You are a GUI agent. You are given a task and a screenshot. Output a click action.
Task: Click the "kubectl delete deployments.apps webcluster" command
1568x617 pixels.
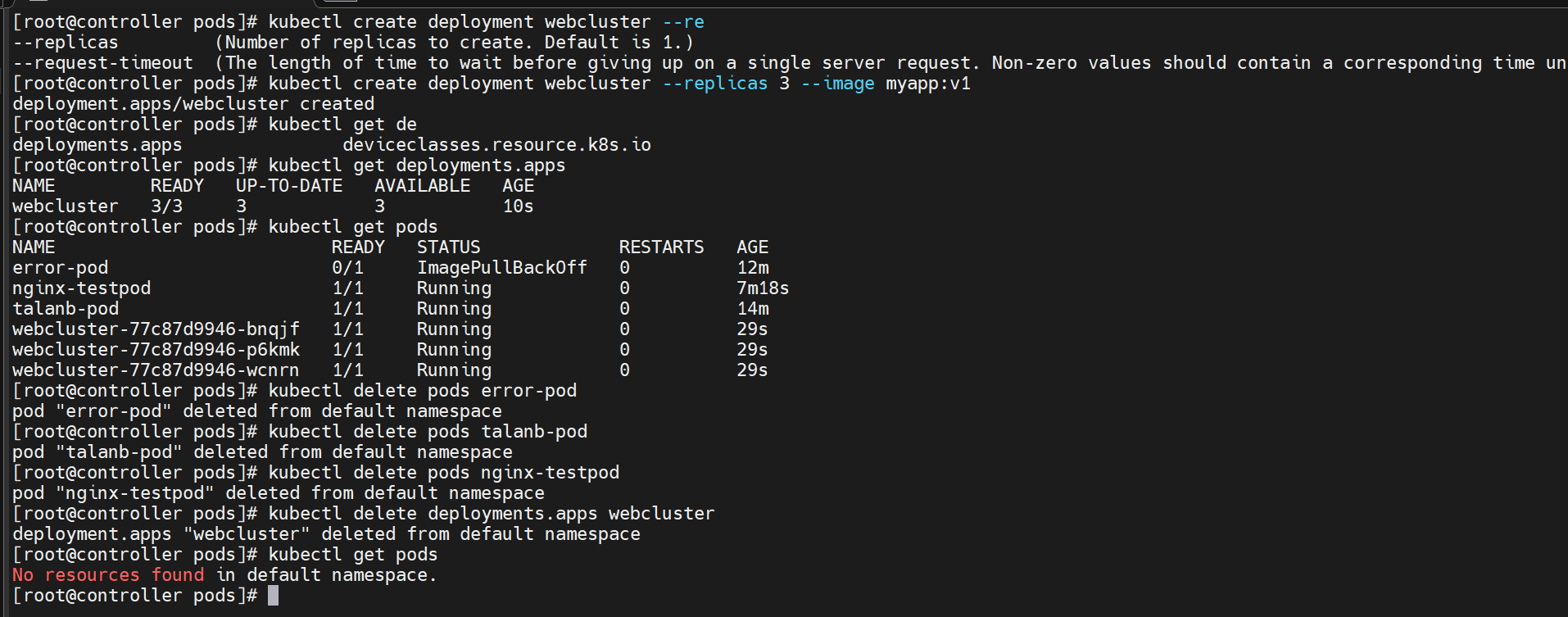click(492, 514)
